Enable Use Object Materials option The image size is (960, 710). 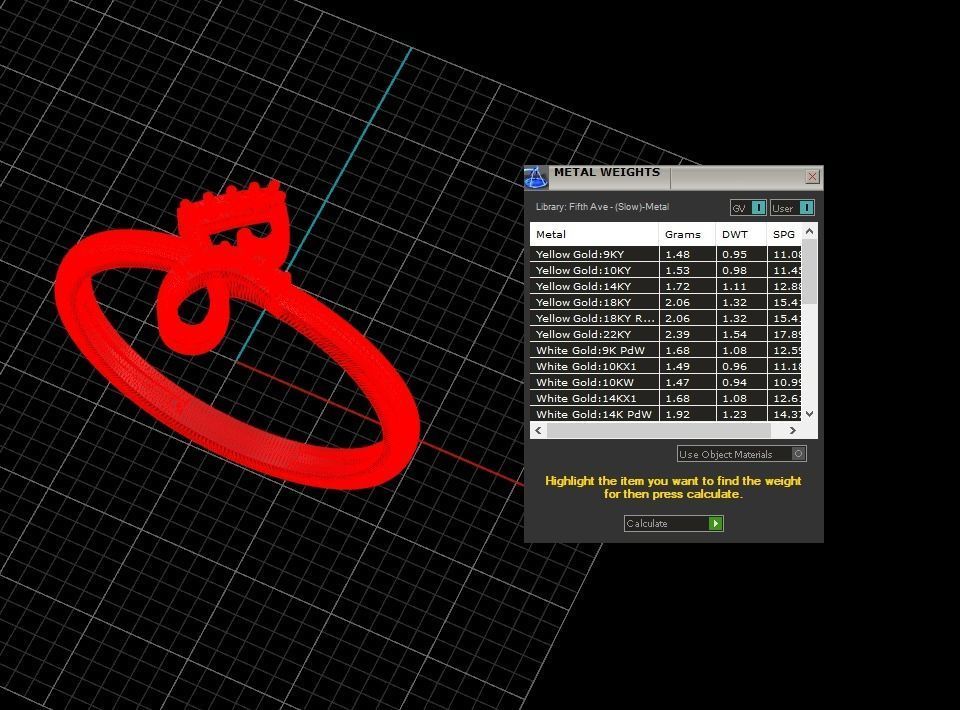coord(741,454)
